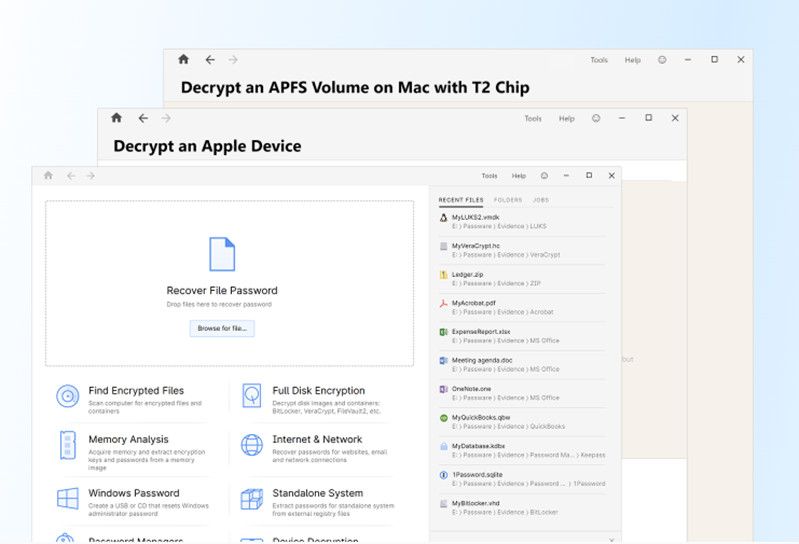The height and width of the screenshot is (544, 799).
Task: Select MyQuickBooks.qbw recent file
Action: coord(522,422)
